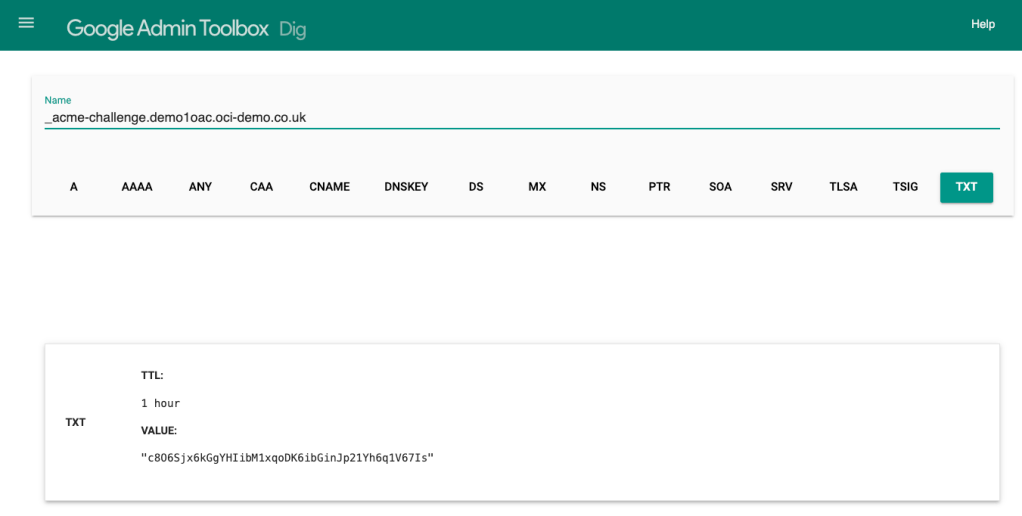Select the SOA record type

pyautogui.click(x=720, y=187)
